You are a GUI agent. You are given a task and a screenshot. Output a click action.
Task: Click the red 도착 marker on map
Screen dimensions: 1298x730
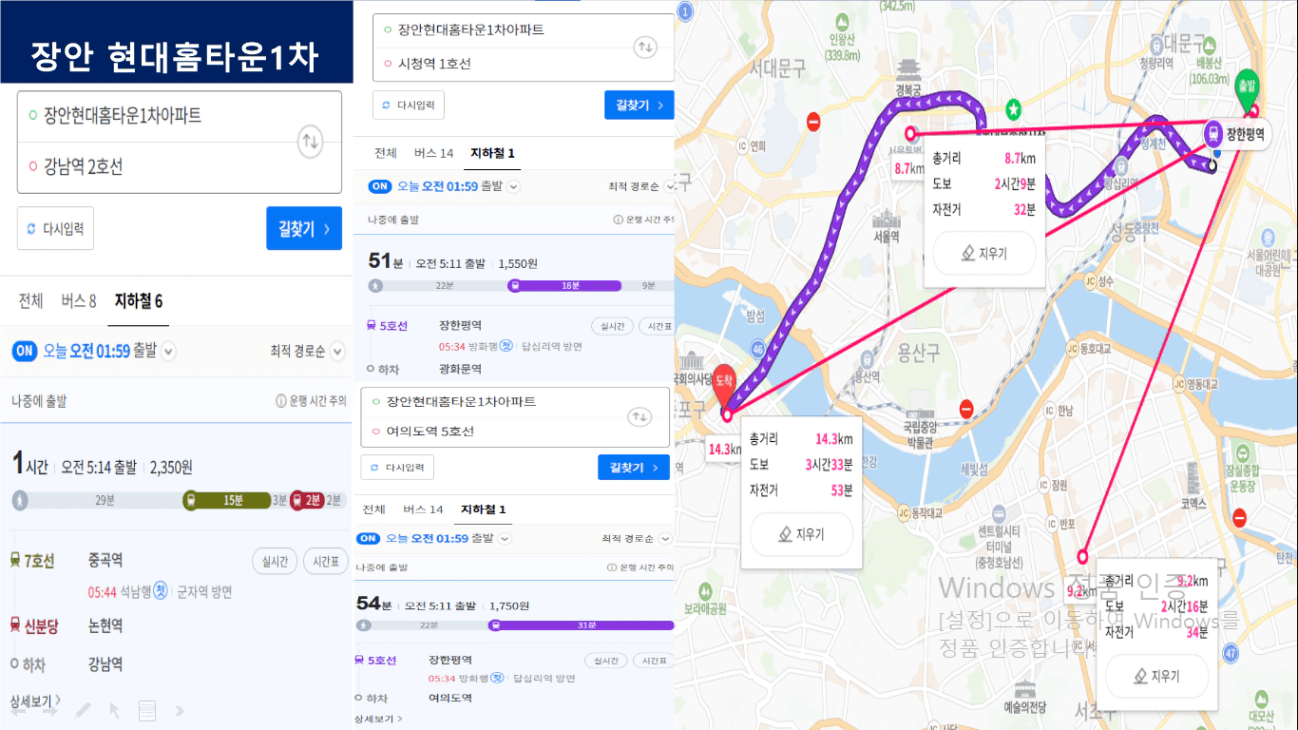click(x=726, y=387)
